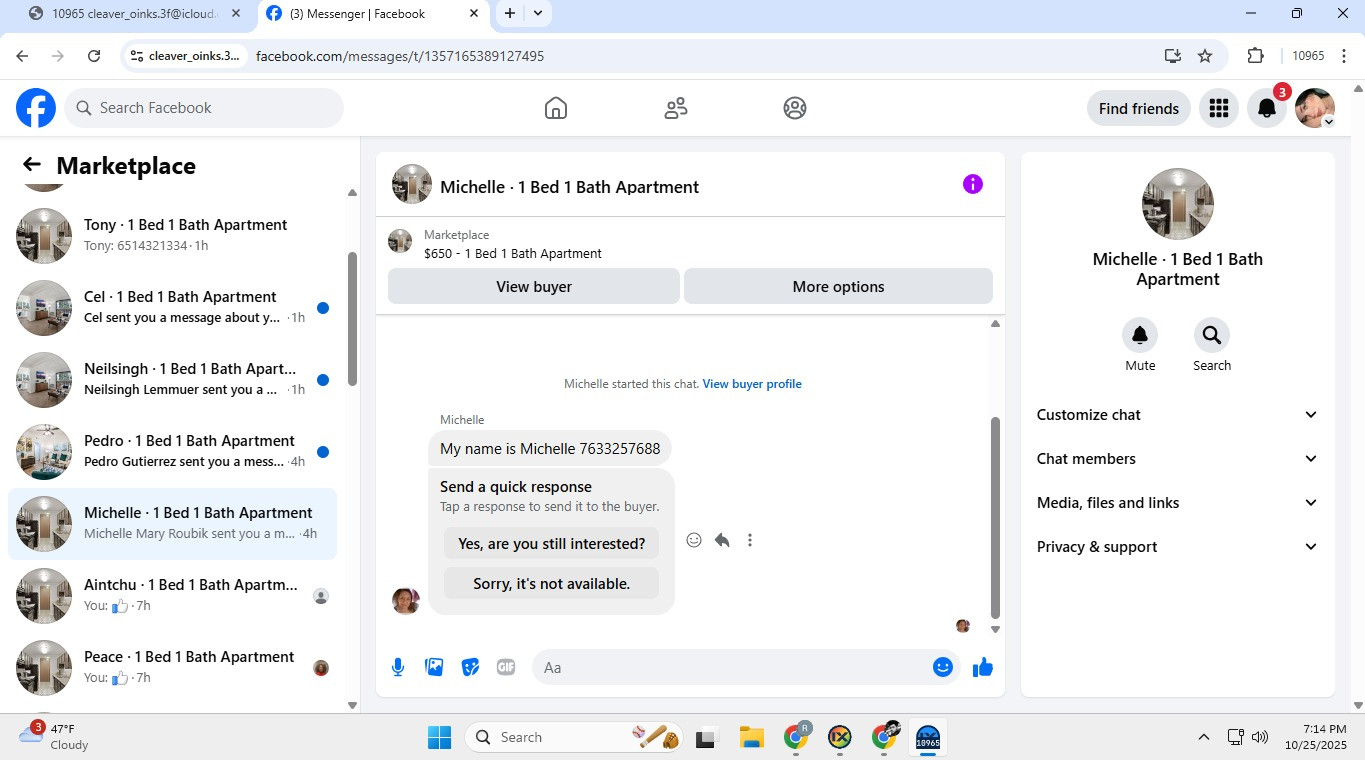Attach a file using the photo icon
1365x760 pixels.
coord(434,667)
